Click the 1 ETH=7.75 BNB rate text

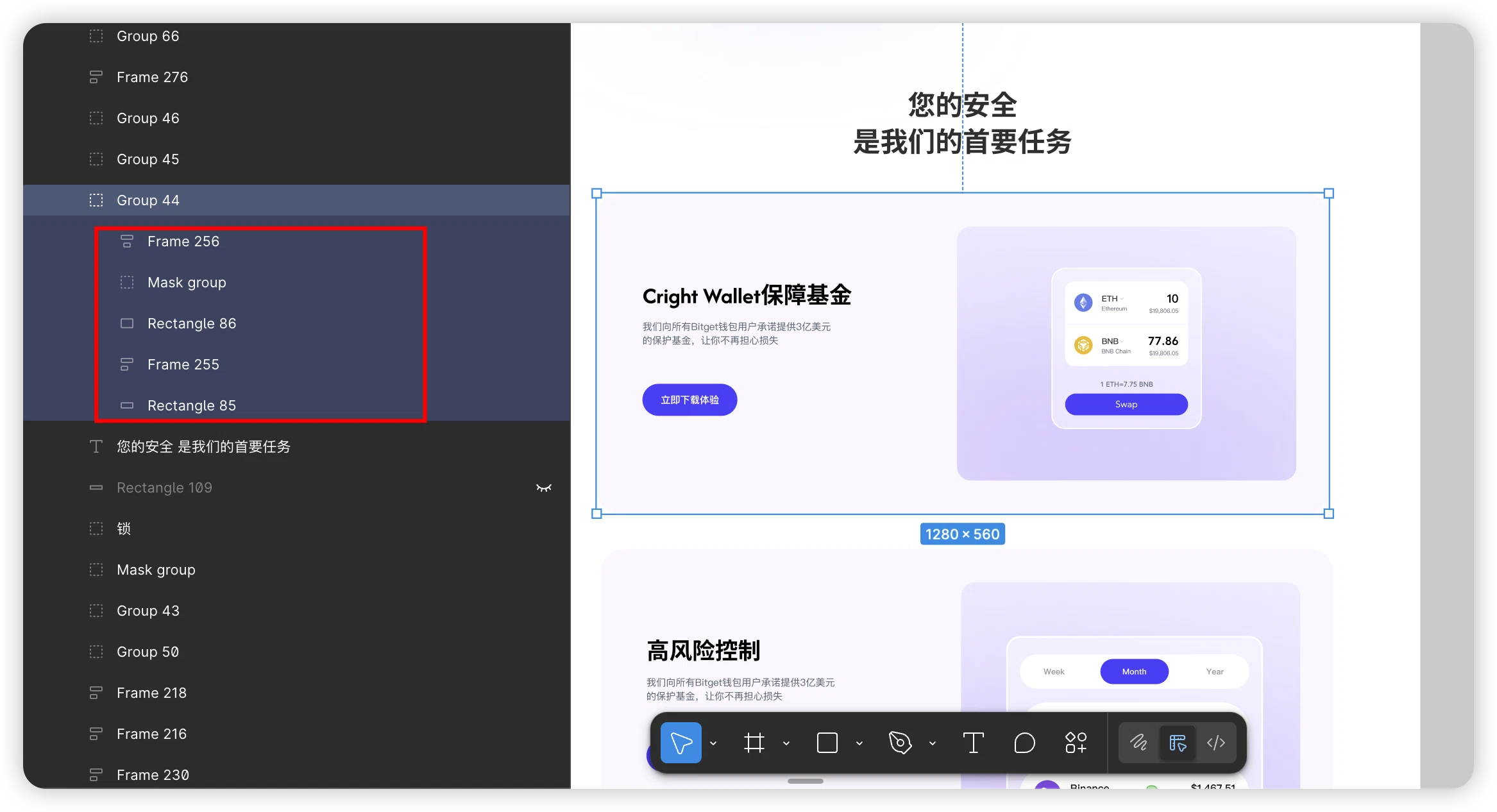(1126, 384)
